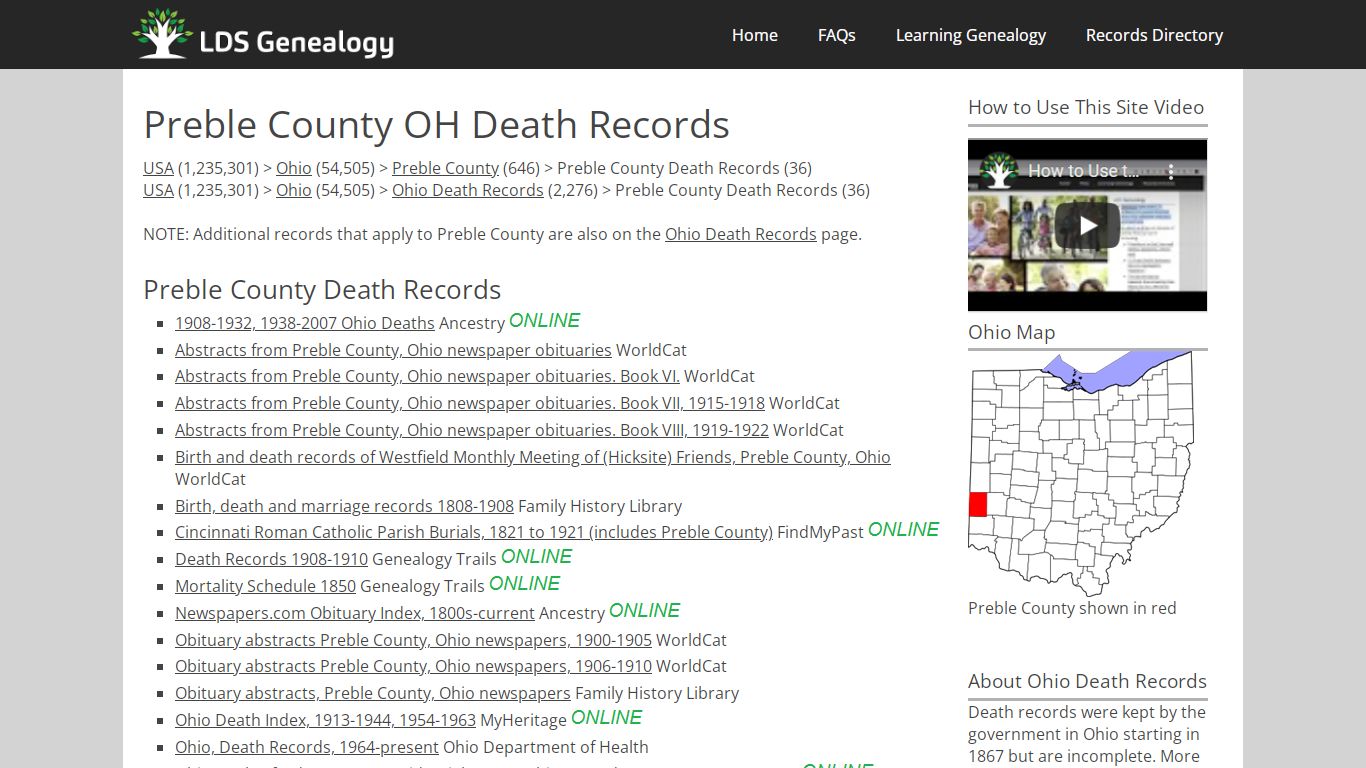This screenshot has width=1366, height=768.
Task: Open Birth, death and marriage records 1808-1908
Action: point(344,506)
